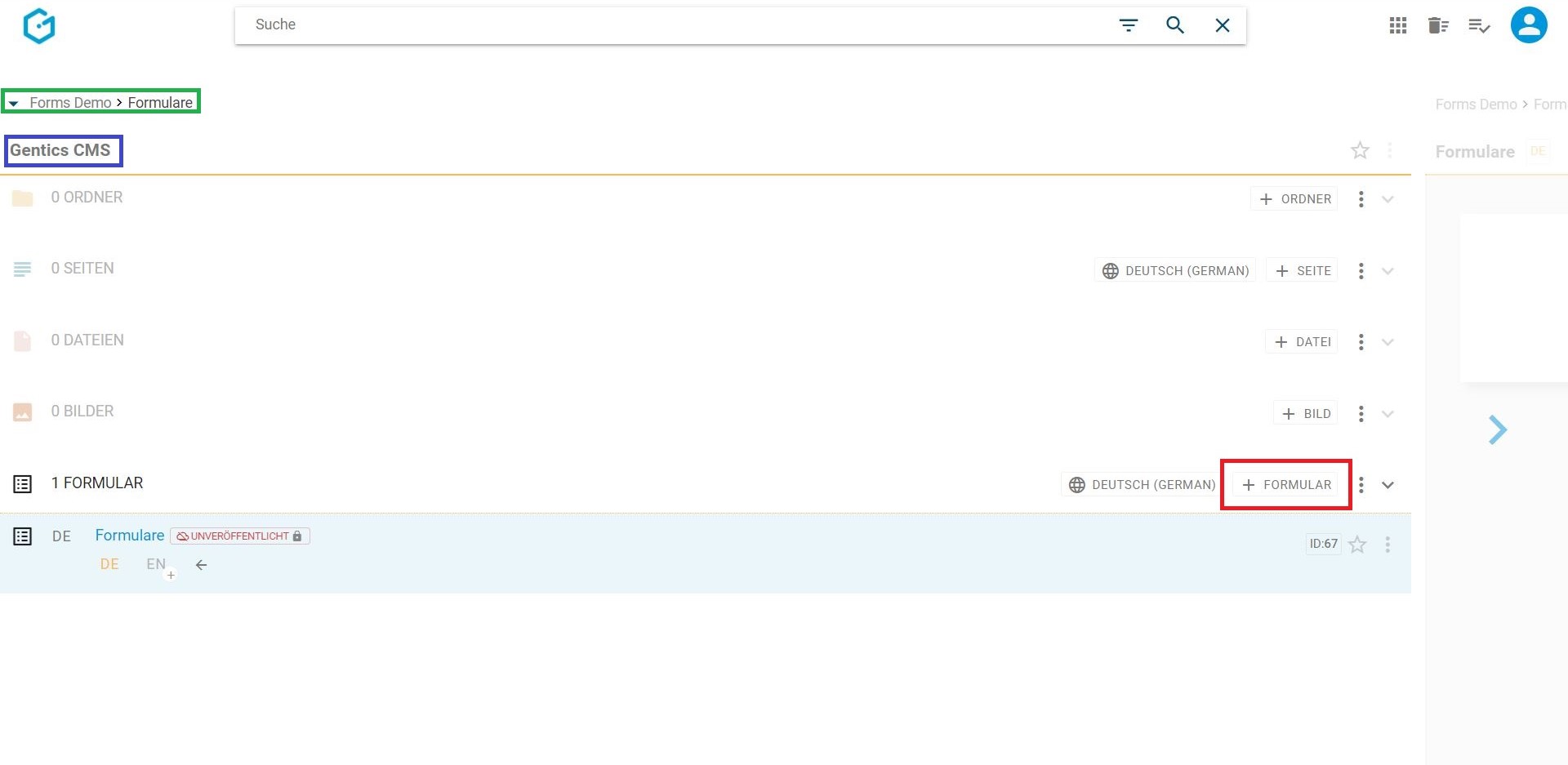Screen dimensions: 1568x765
Task: Open three-dot menu in Formular header row
Action: [1361, 485]
